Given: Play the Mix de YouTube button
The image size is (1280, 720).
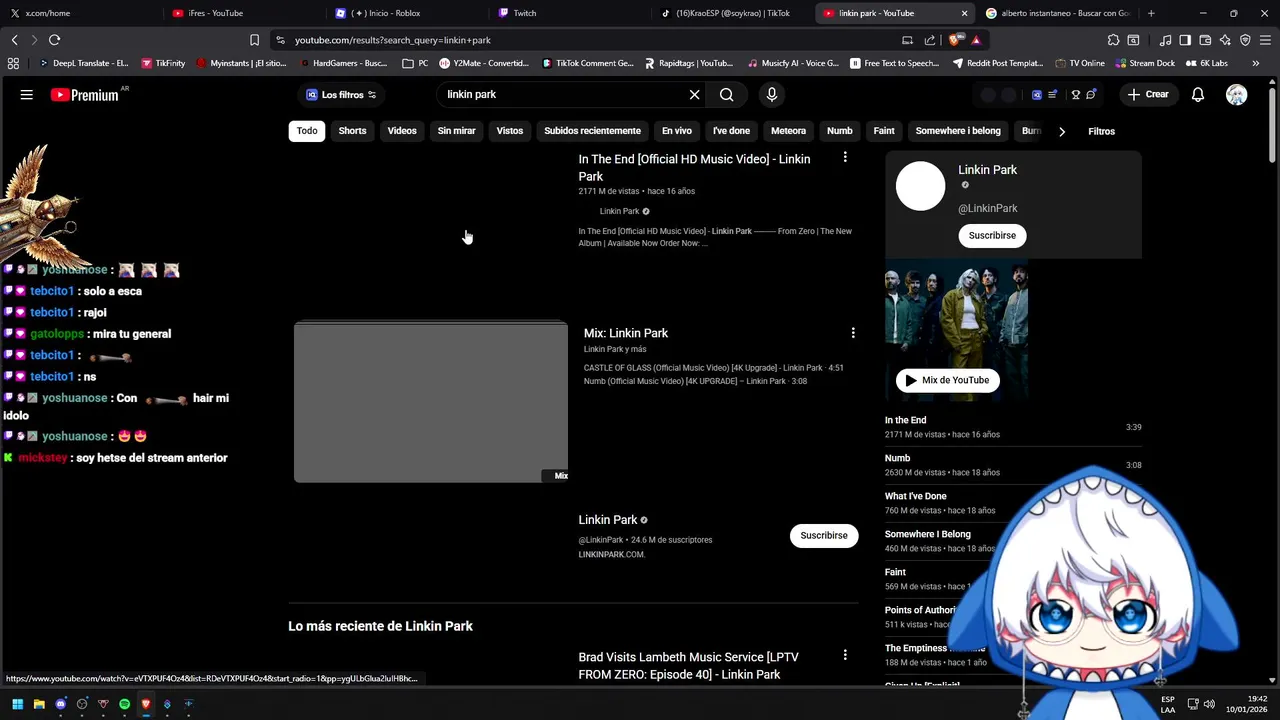Looking at the screenshot, I should [x=947, y=380].
